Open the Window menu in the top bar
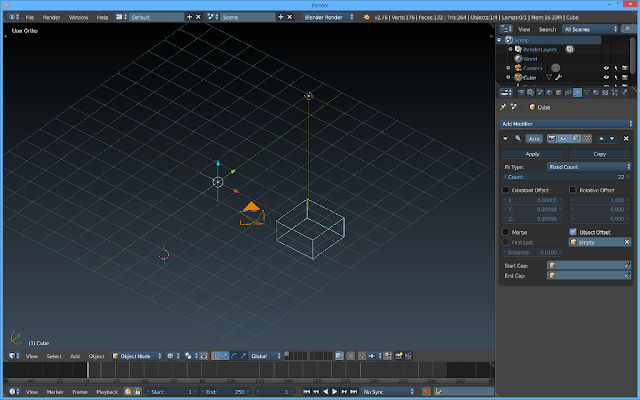The width and height of the screenshot is (640, 400). (x=78, y=17)
